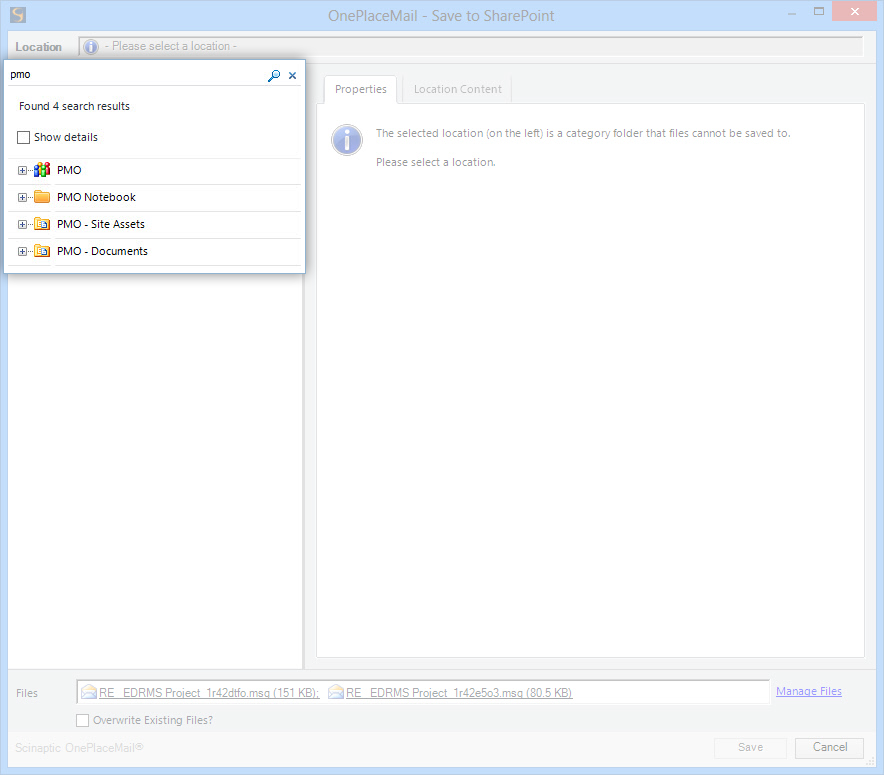Click the PMO - Site Assets library icon
Viewport: 884px width, 775px height.
pos(42,224)
